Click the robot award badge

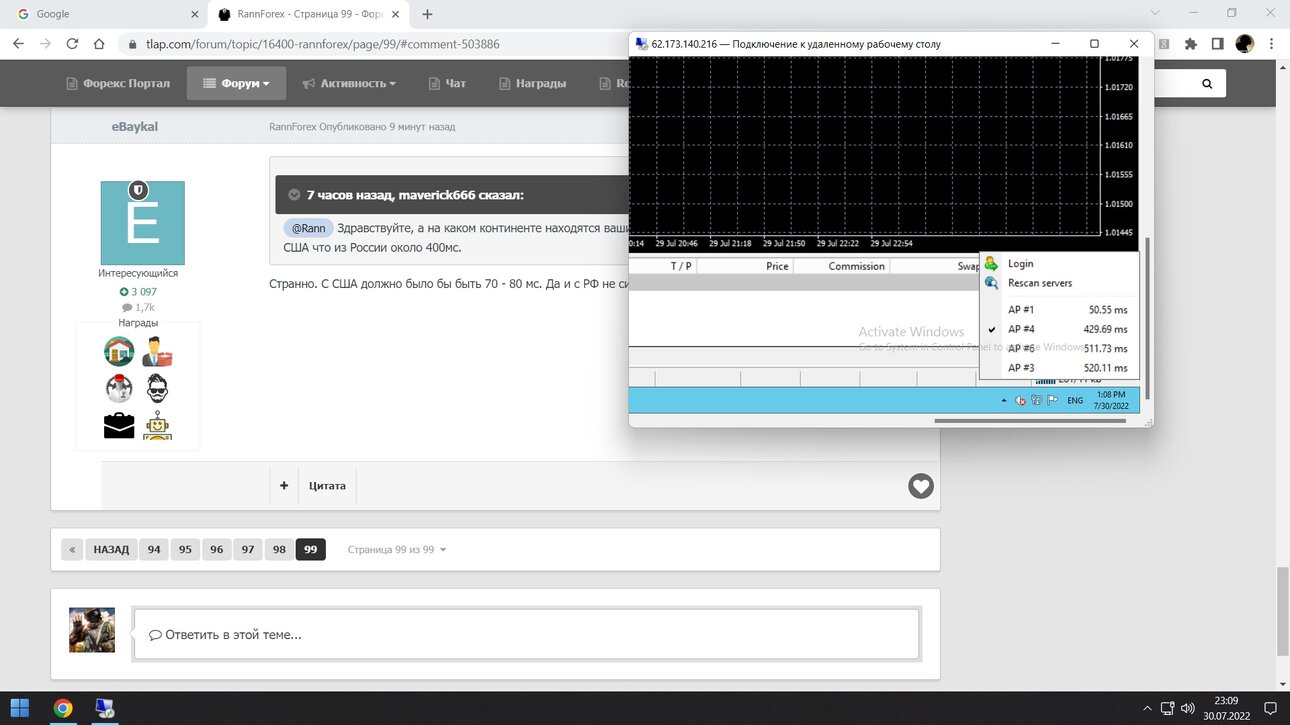[157, 426]
